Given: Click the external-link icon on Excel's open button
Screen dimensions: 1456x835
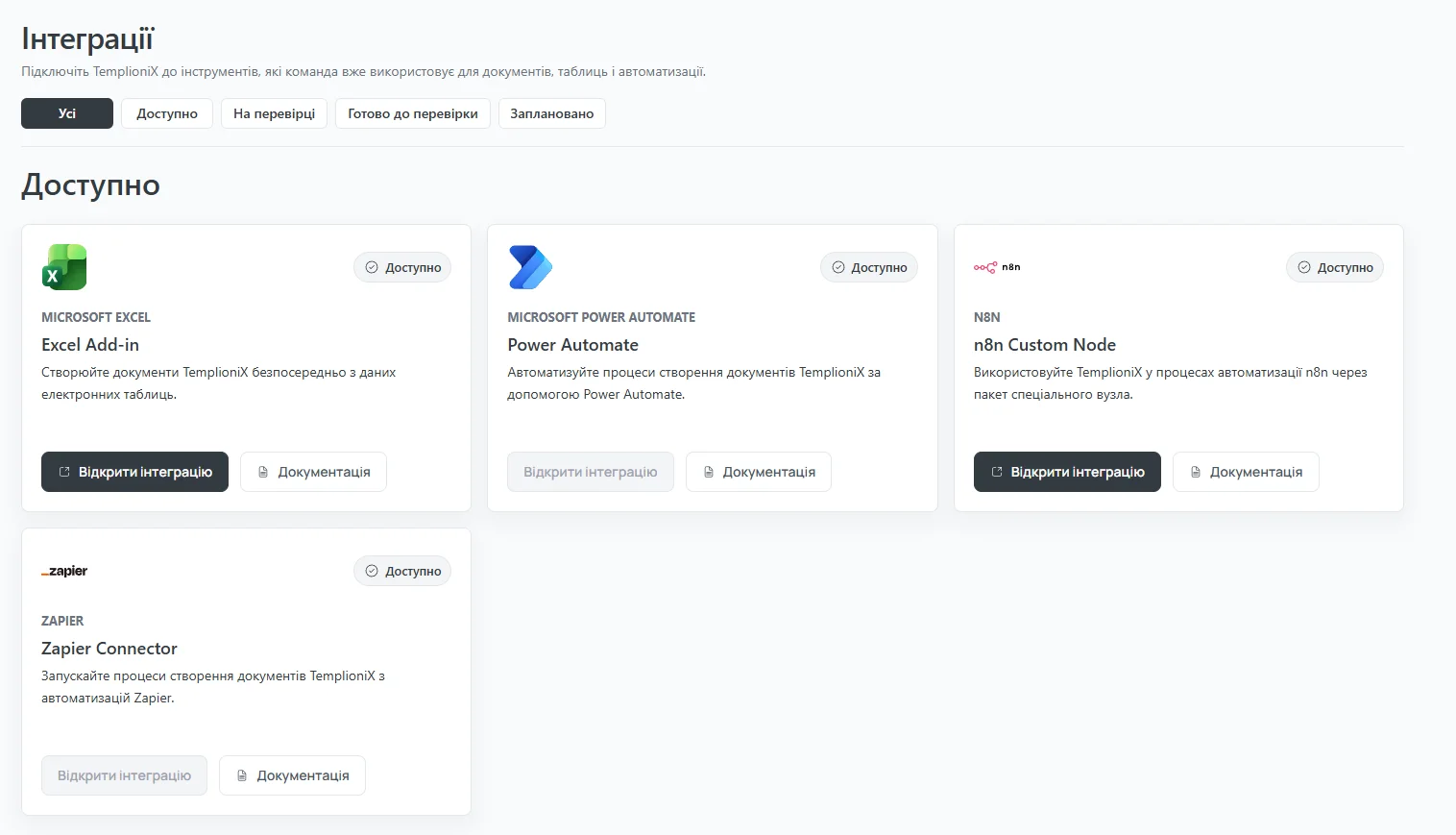Looking at the screenshot, I should (x=64, y=472).
